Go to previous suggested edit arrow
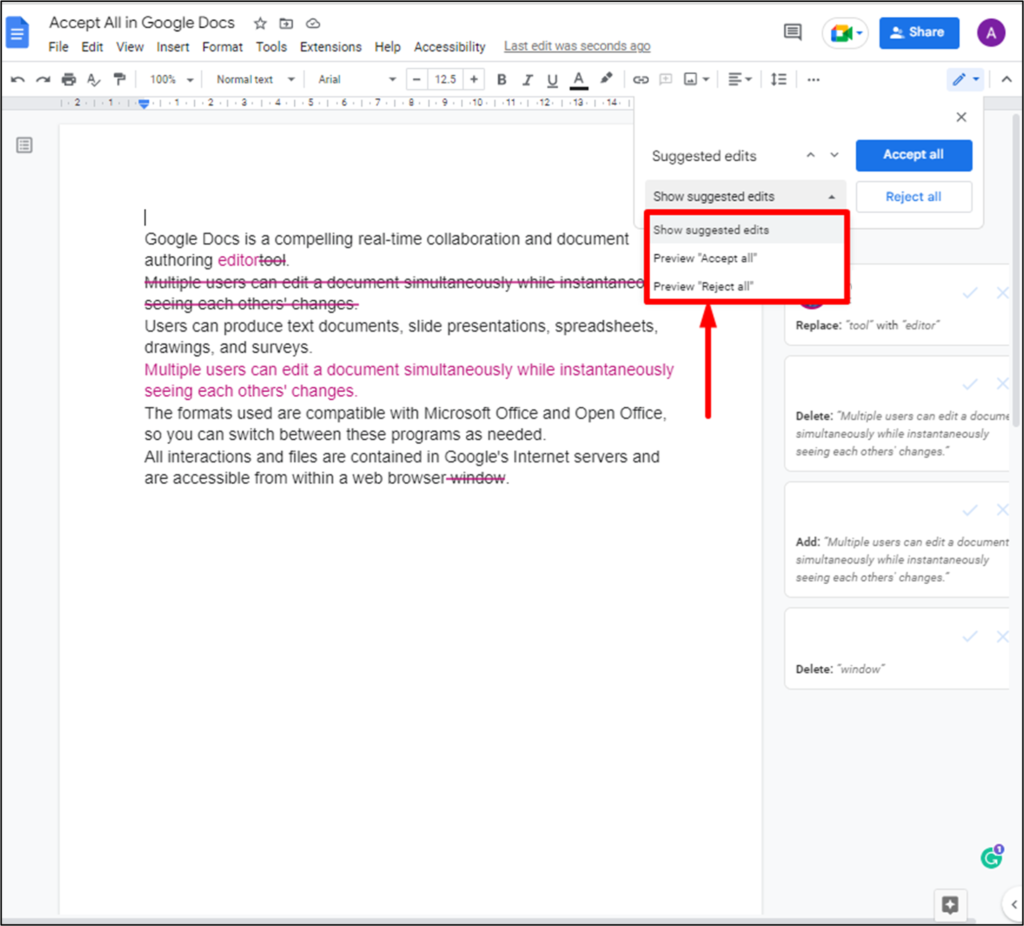The image size is (1024, 926). point(810,155)
